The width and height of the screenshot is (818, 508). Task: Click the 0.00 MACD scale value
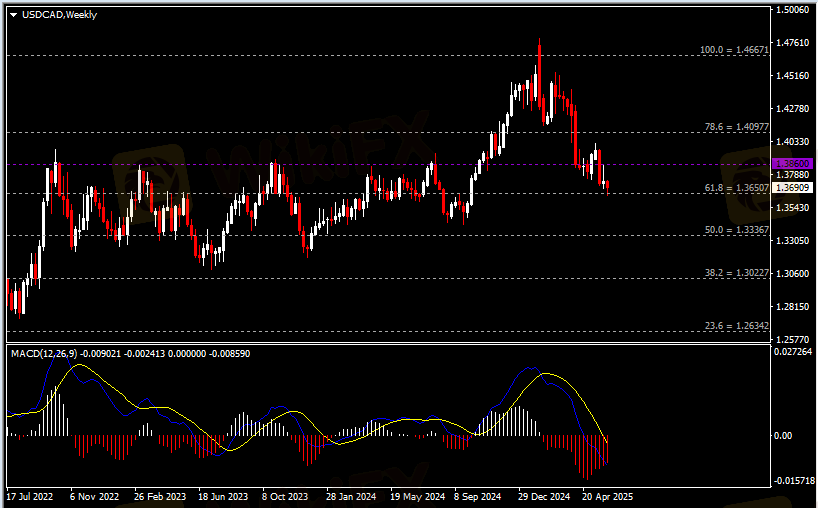point(783,436)
